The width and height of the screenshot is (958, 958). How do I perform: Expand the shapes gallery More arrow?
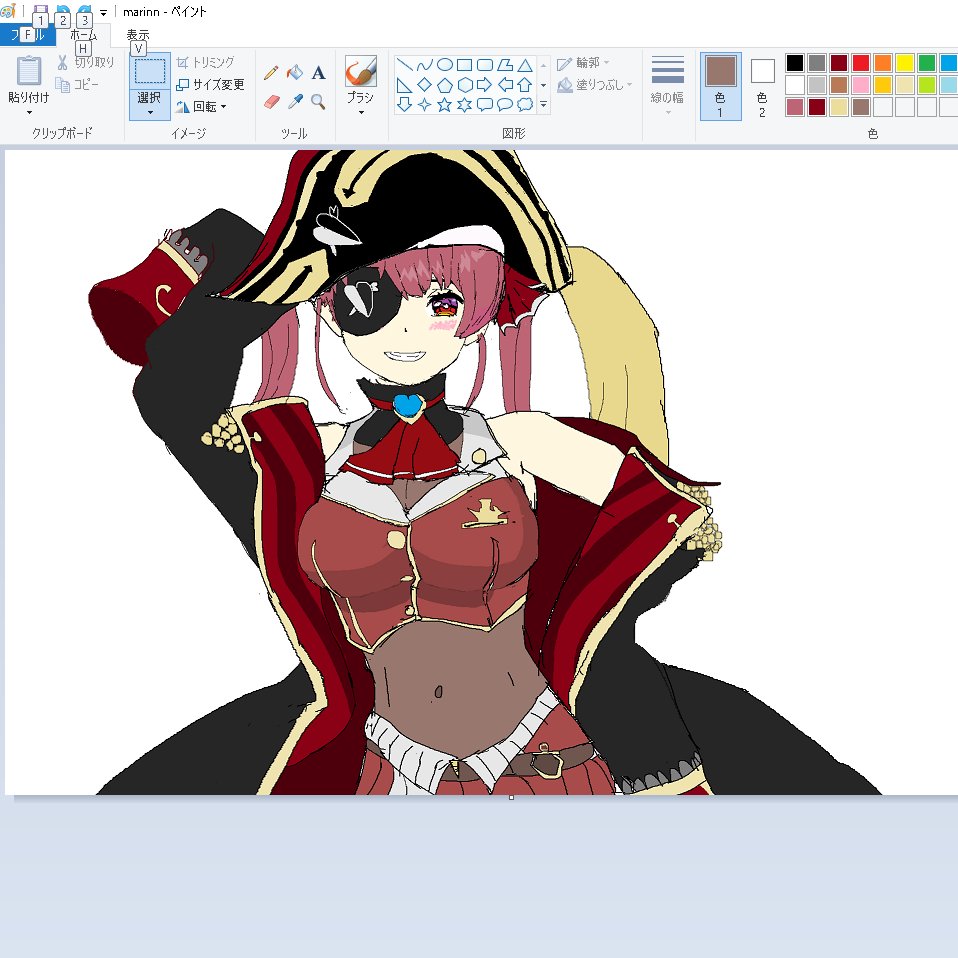click(x=543, y=104)
